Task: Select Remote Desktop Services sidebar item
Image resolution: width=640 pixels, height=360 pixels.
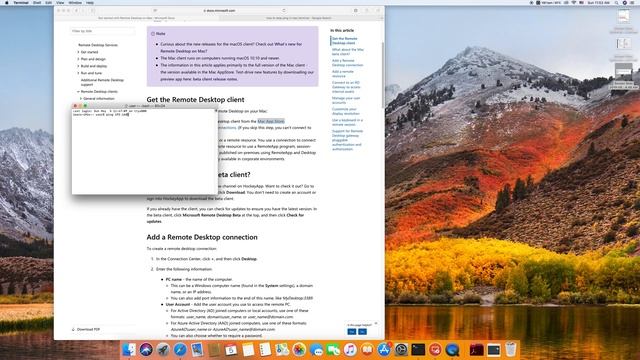Action: 98,45
